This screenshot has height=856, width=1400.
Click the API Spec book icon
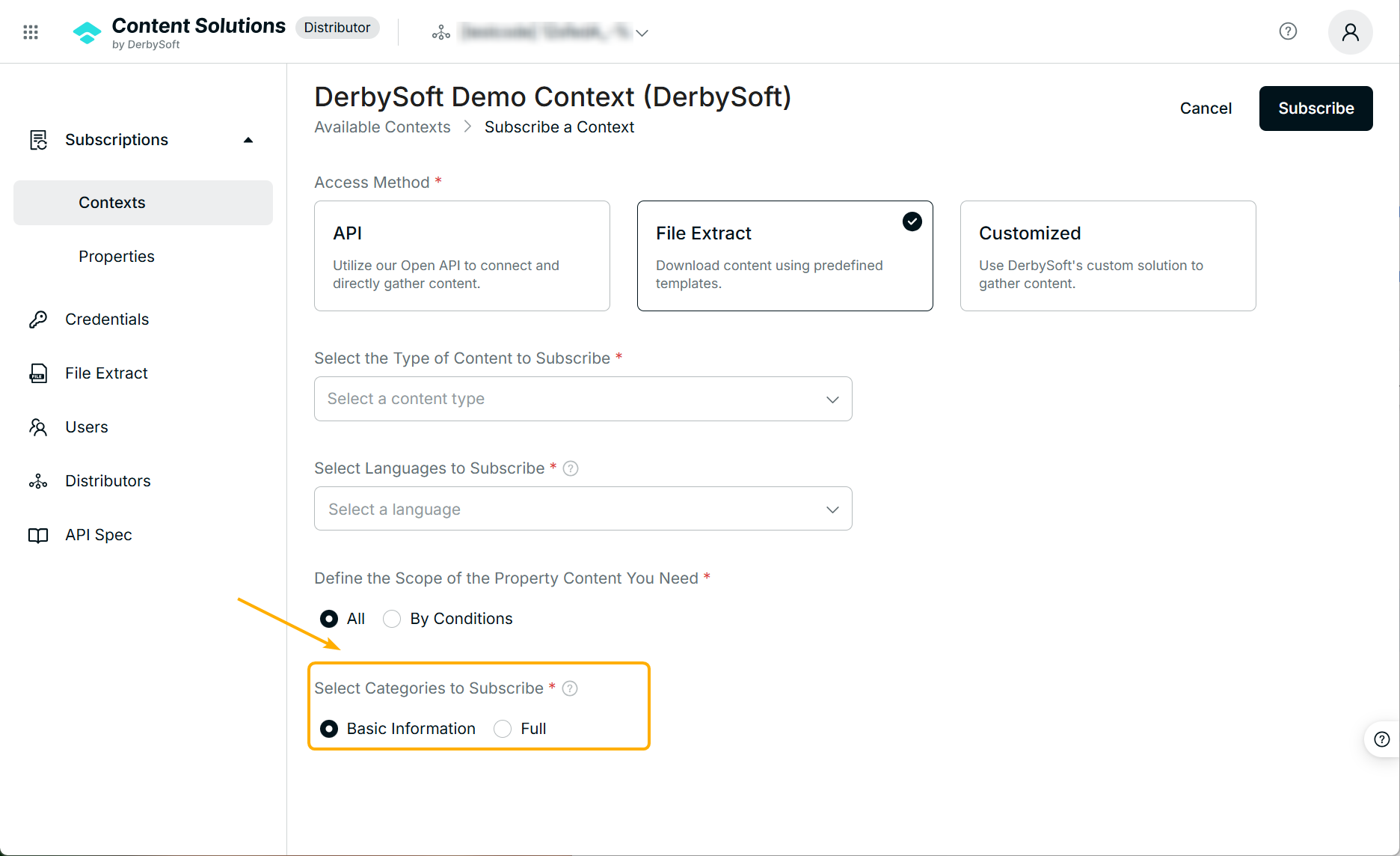(x=38, y=535)
